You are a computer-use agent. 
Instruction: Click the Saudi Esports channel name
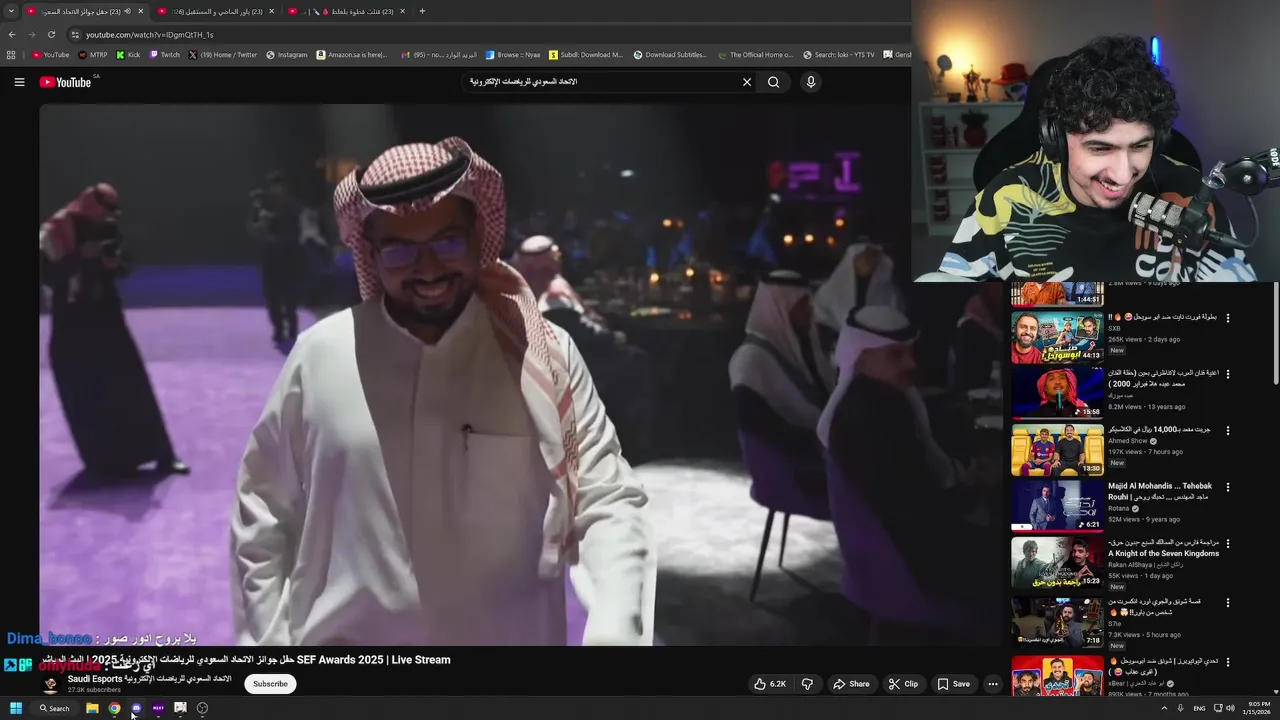[149, 679]
